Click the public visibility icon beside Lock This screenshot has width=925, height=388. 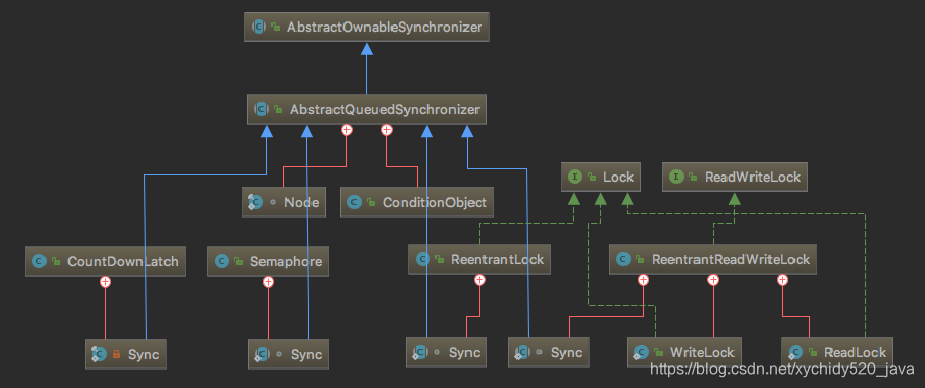pyautogui.click(x=591, y=176)
